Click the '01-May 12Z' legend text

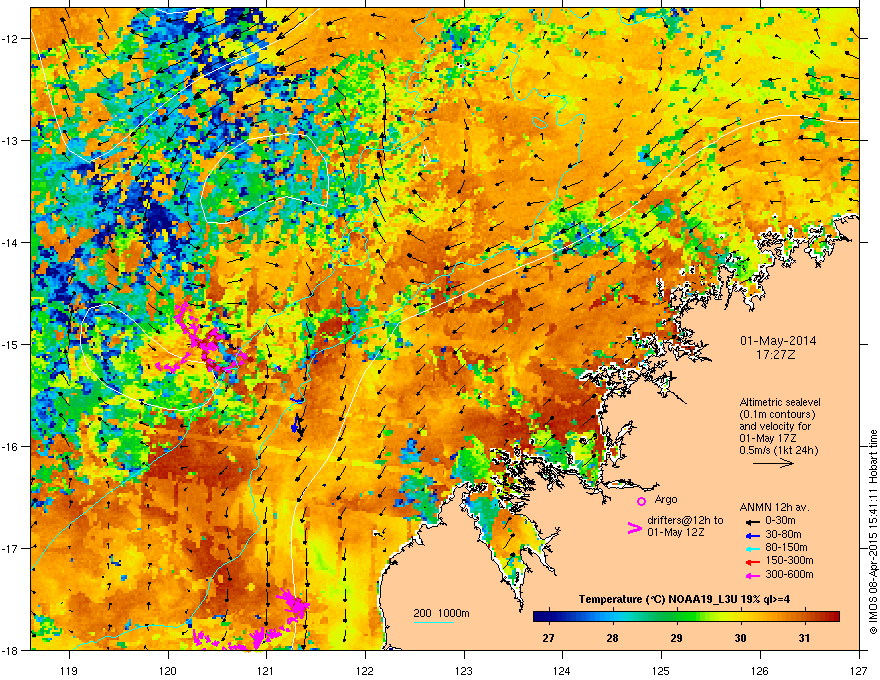click(675, 532)
